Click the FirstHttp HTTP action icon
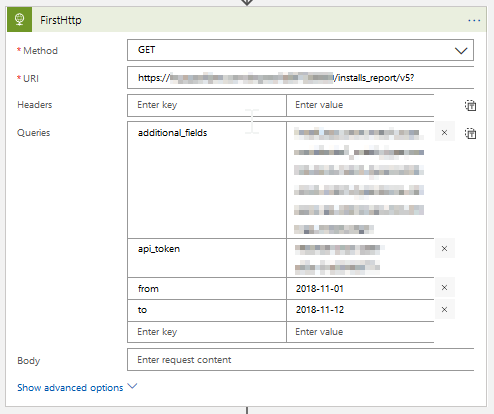This screenshot has height=414, width=494. pos(19,20)
